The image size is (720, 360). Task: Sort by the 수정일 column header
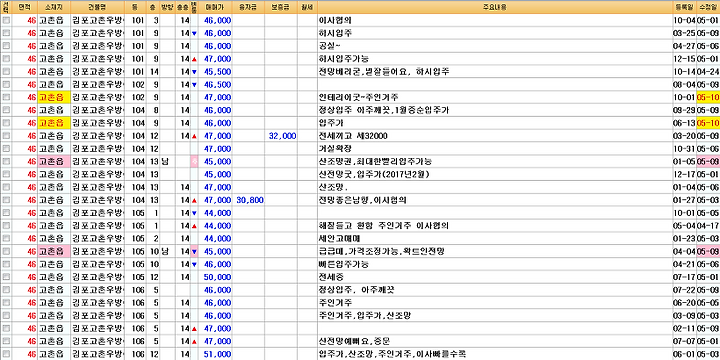[x=708, y=7]
